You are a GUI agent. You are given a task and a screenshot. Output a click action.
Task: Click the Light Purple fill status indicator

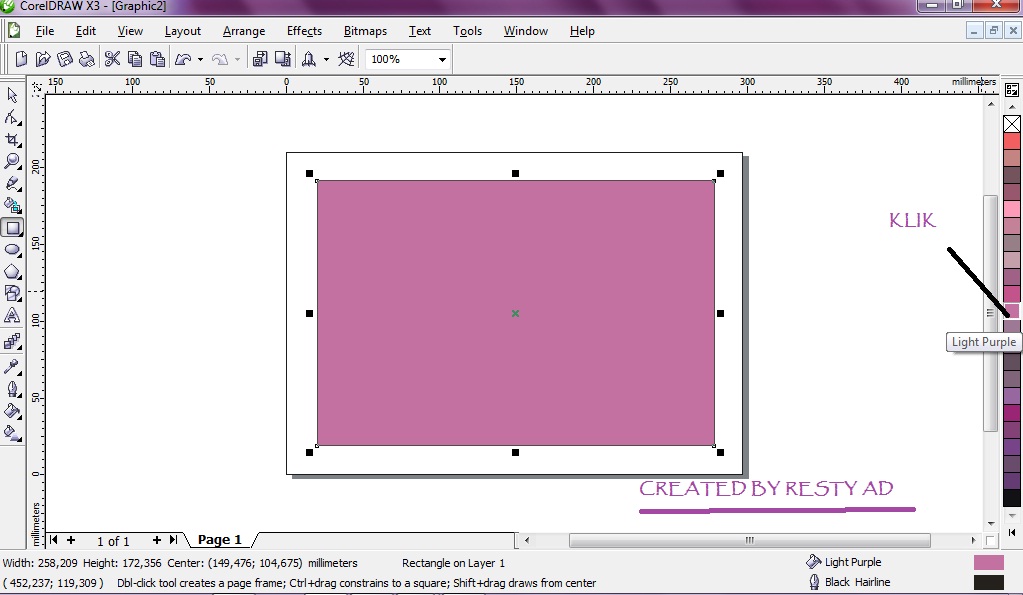click(x=988, y=562)
